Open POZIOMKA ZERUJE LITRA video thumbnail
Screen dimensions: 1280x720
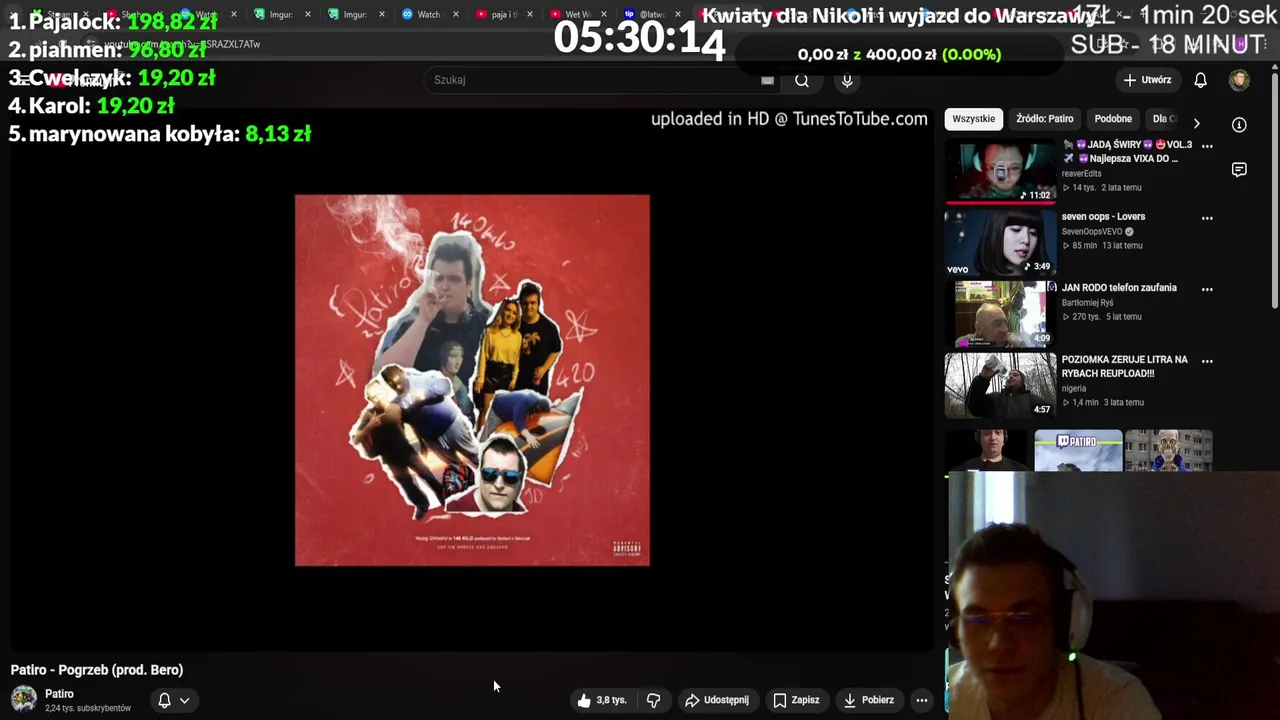click(1000, 385)
